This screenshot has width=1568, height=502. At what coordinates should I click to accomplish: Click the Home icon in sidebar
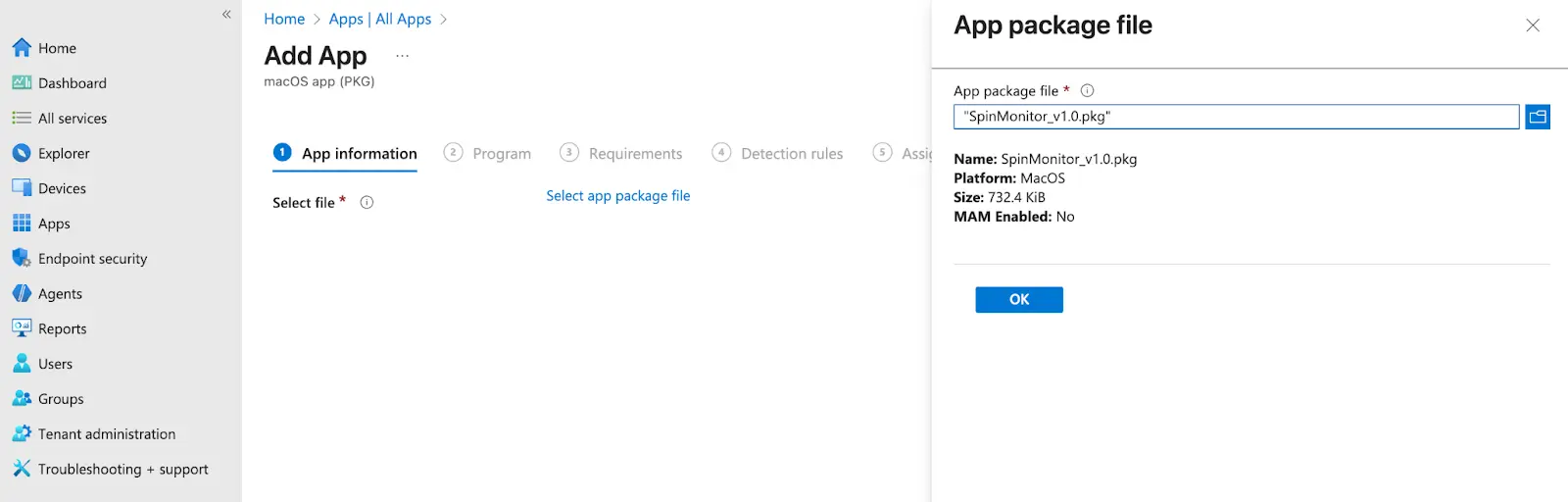pyautogui.click(x=22, y=48)
